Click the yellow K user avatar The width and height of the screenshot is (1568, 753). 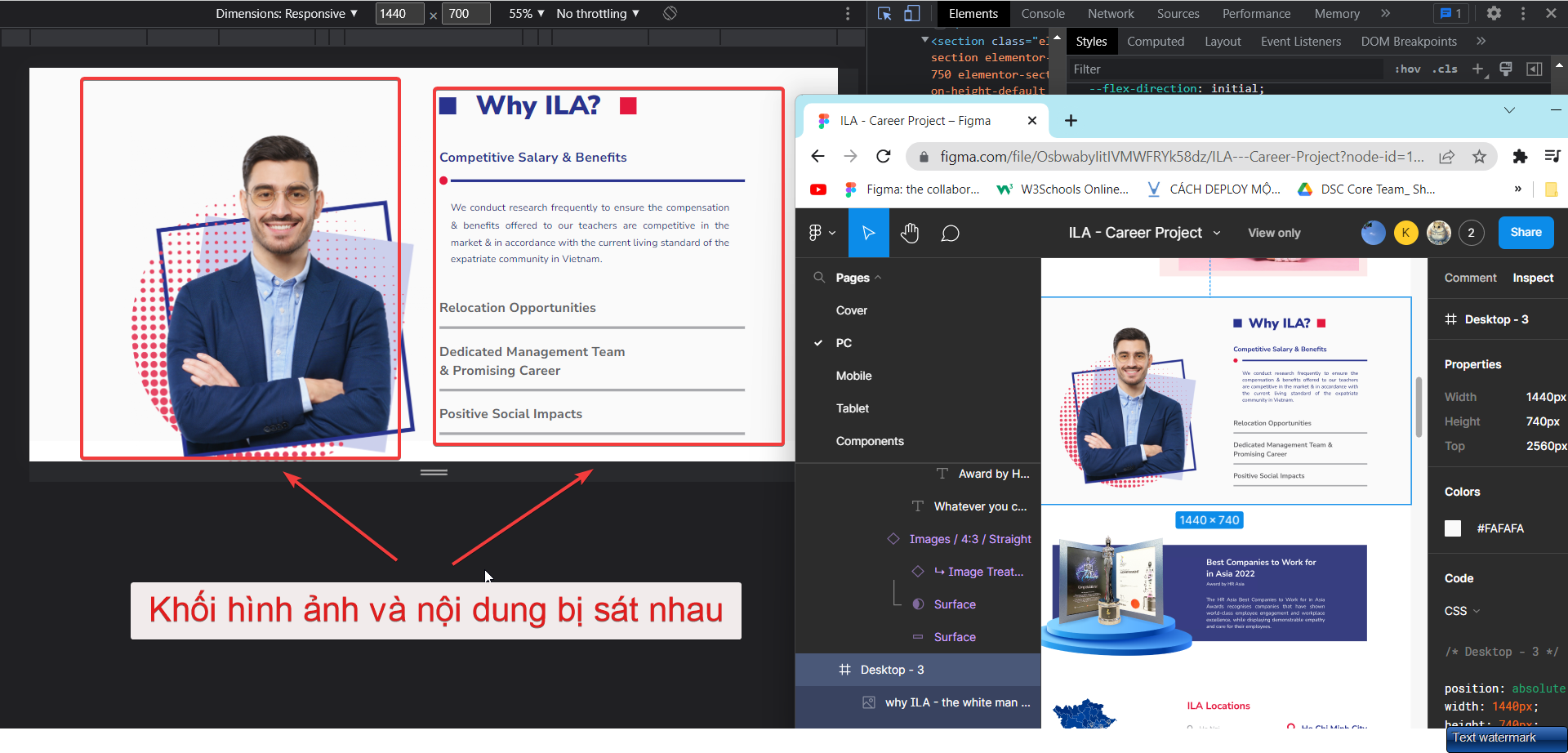tap(1405, 233)
